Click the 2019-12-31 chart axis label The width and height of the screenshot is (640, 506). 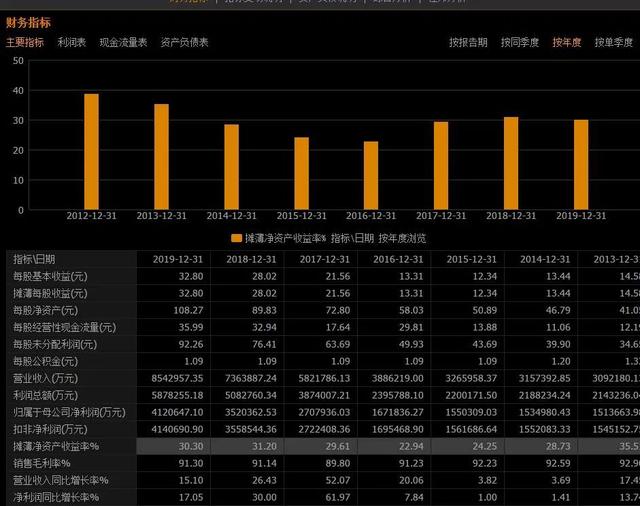point(581,216)
